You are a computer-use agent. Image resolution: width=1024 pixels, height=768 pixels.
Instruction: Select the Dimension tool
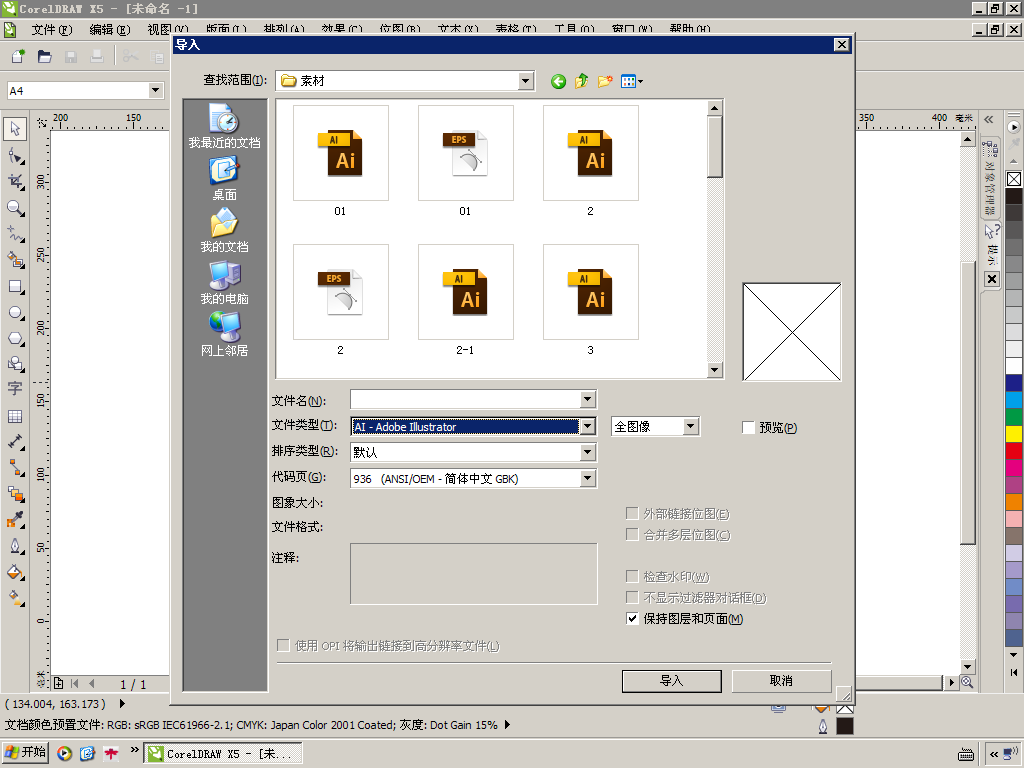click(15, 442)
